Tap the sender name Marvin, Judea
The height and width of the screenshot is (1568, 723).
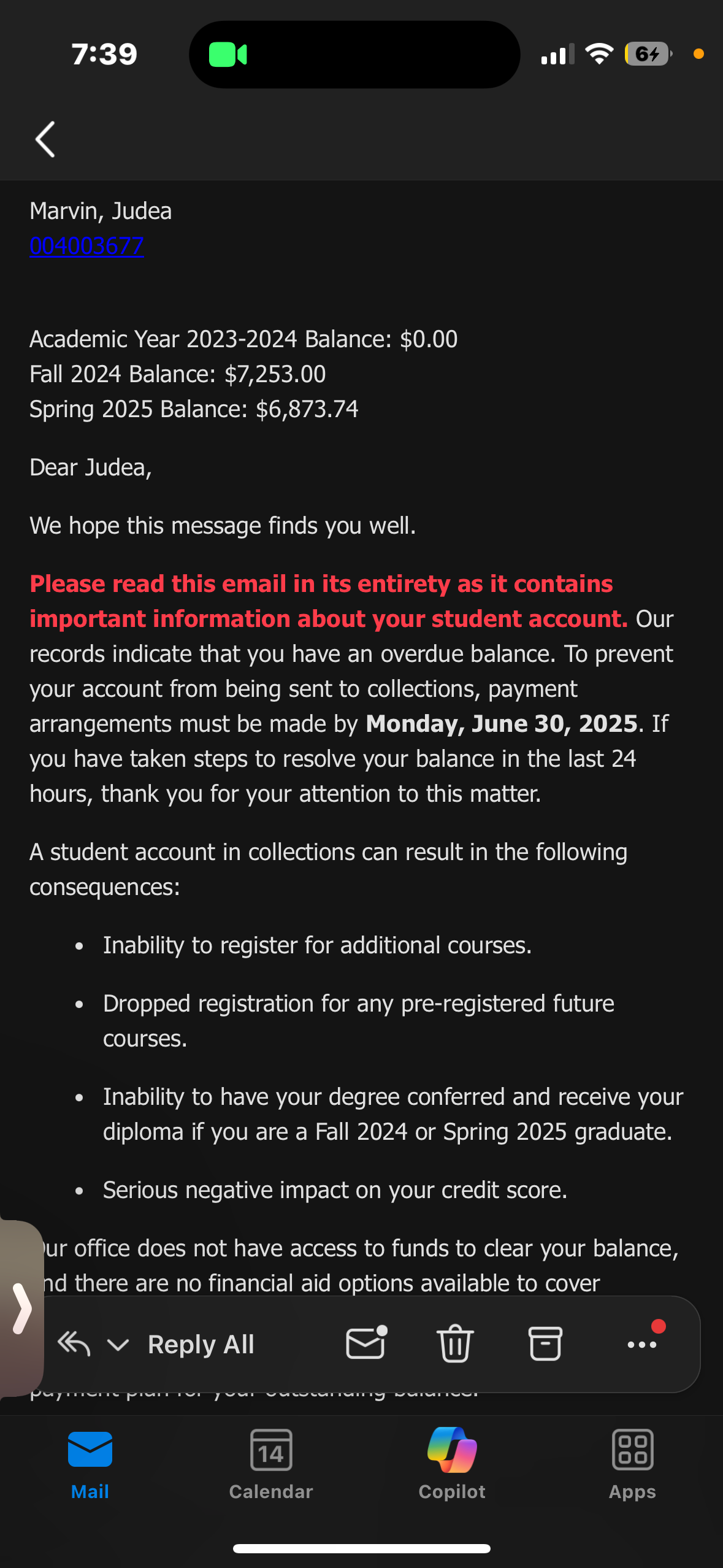click(101, 211)
